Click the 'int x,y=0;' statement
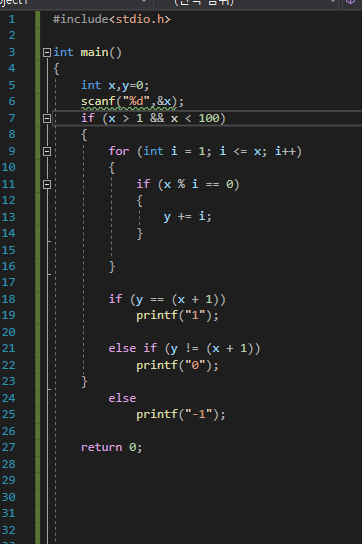Screen dimensions: 362x544 click(115, 85)
